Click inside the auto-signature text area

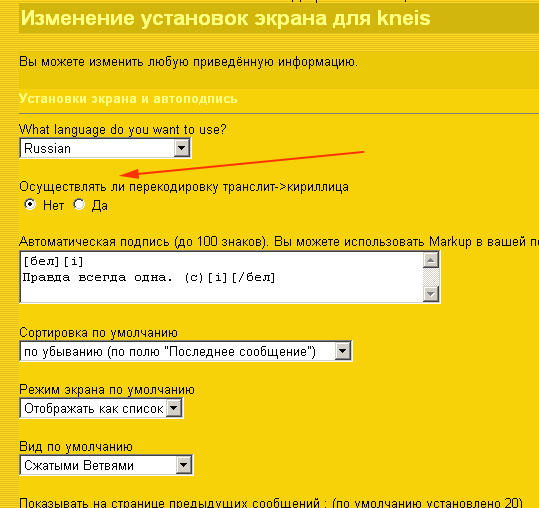point(222,277)
